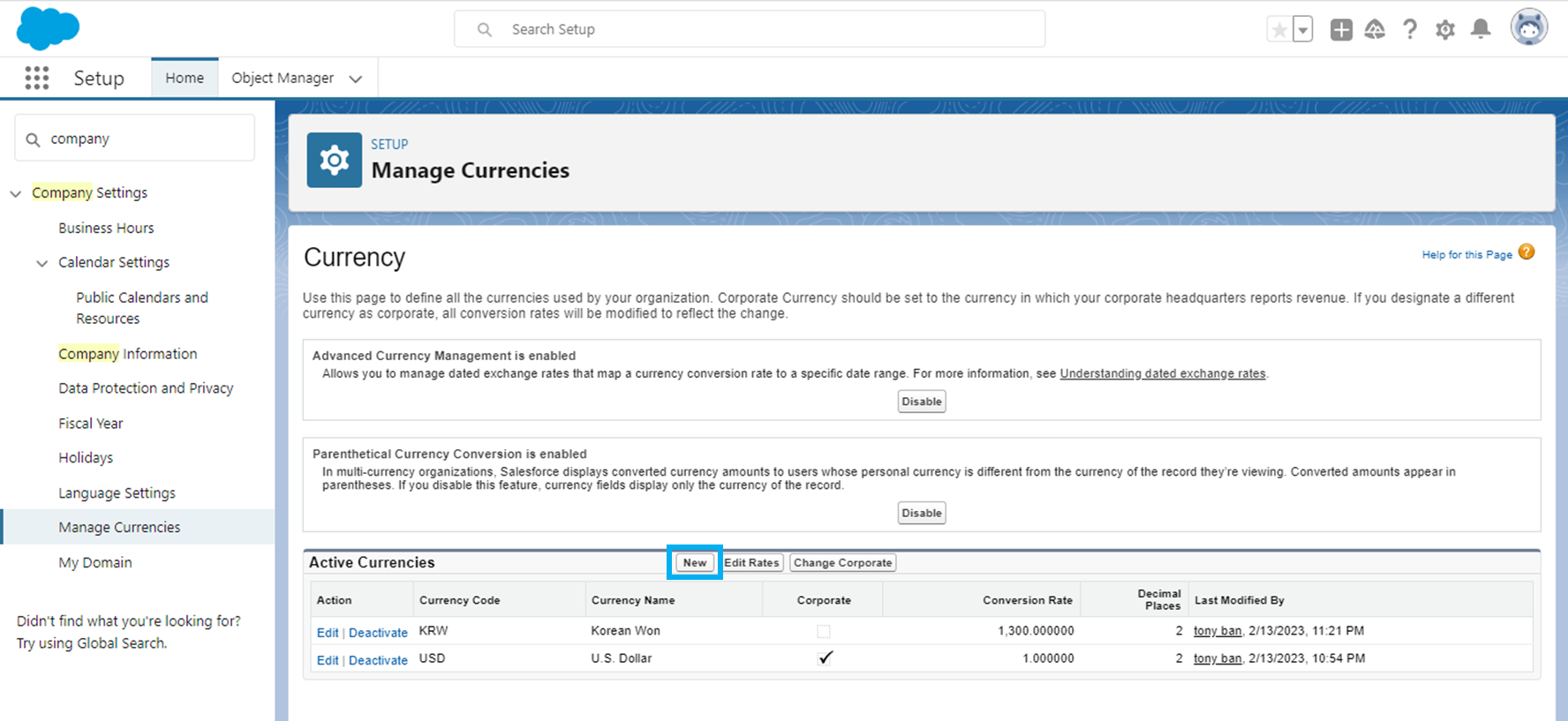Click the Favorites star icon
The width and height of the screenshot is (1568, 721).
[1279, 30]
